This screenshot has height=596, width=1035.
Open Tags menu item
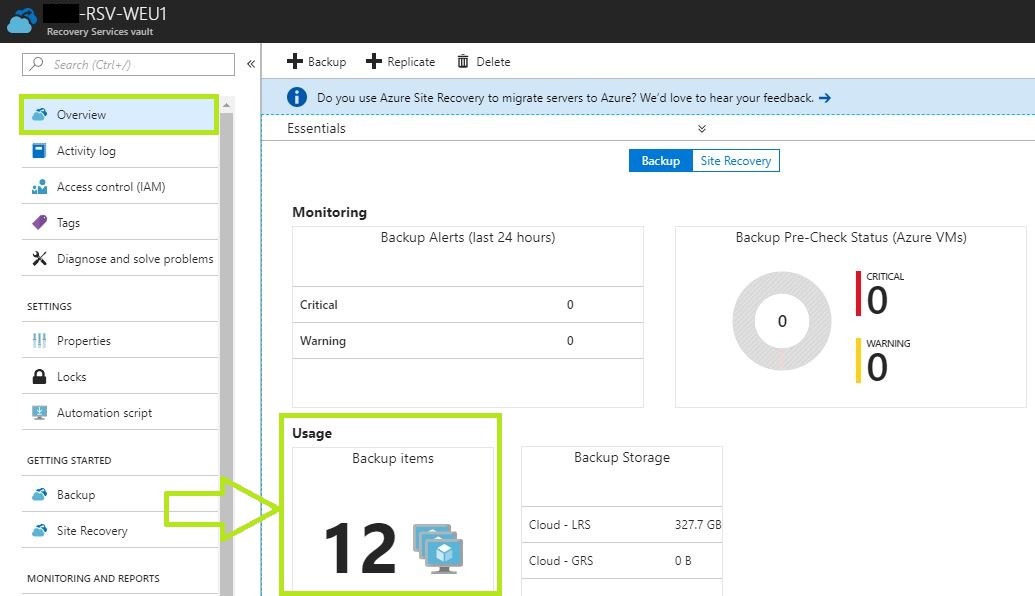(119, 222)
